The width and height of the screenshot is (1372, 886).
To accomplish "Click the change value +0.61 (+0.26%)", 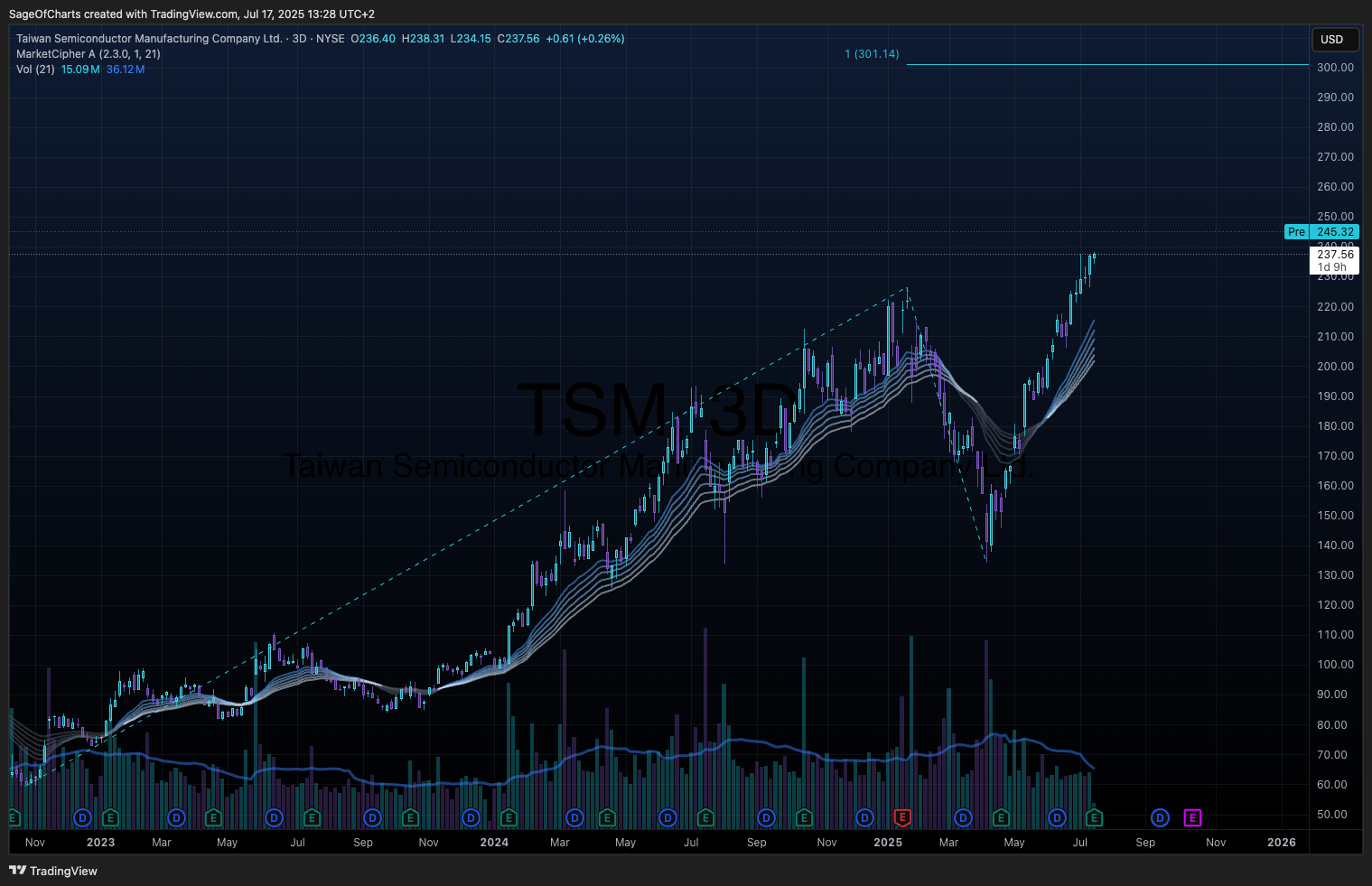I will (x=585, y=39).
